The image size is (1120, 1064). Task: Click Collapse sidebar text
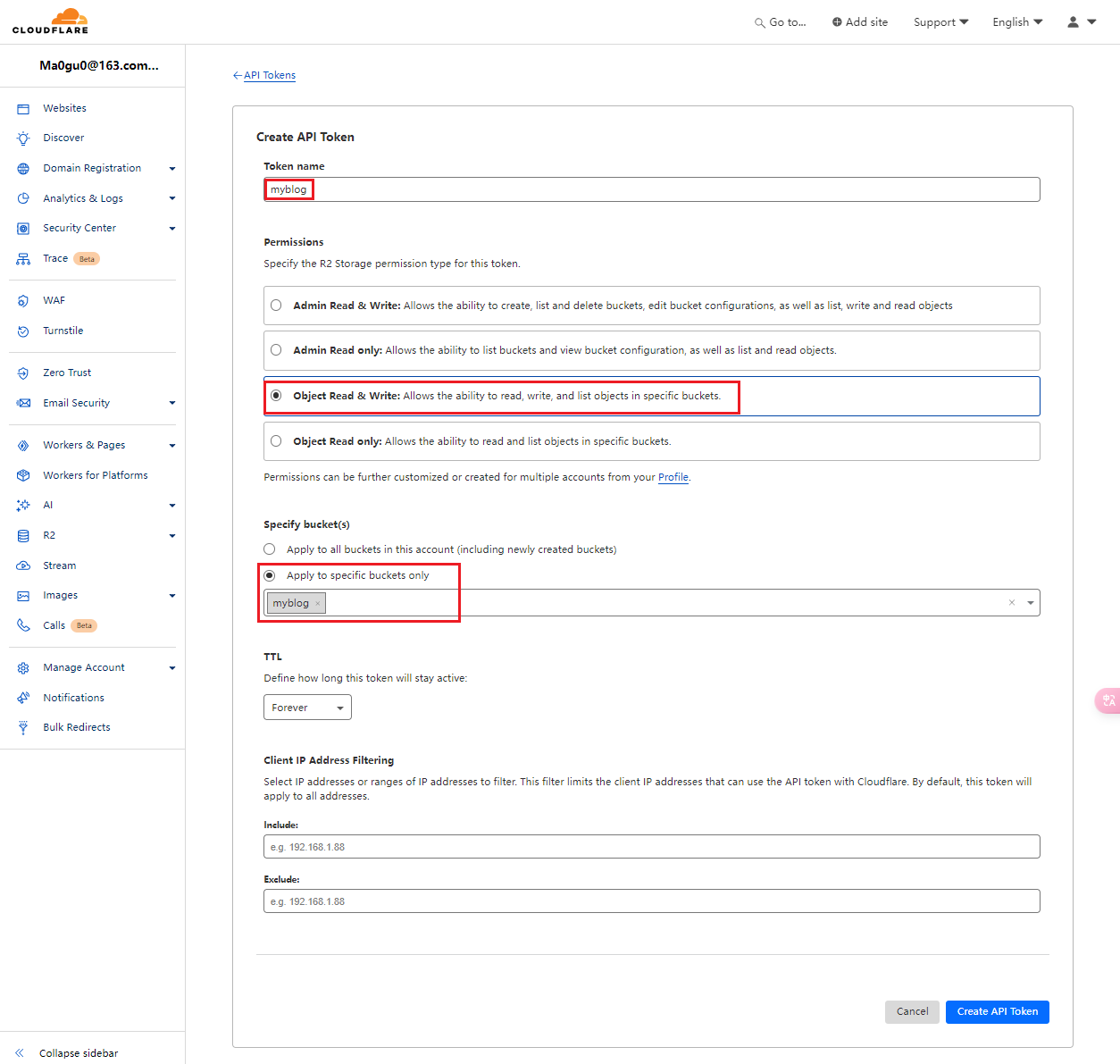pos(79,1053)
